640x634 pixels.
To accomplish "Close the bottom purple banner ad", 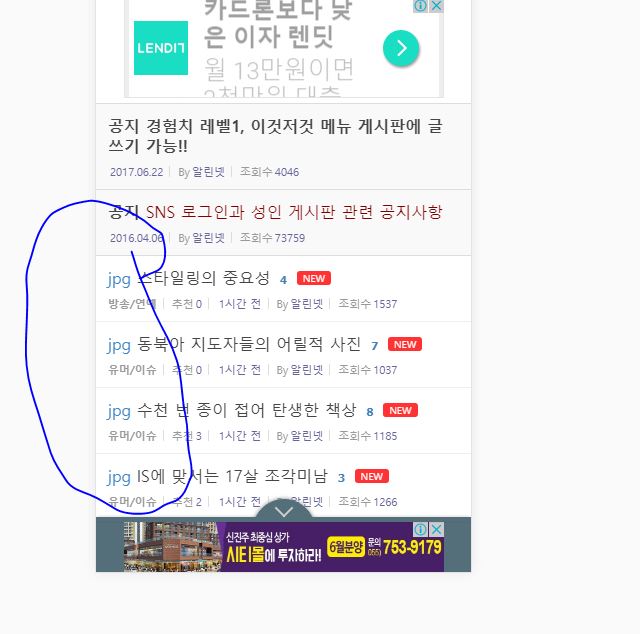I will [436, 529].
